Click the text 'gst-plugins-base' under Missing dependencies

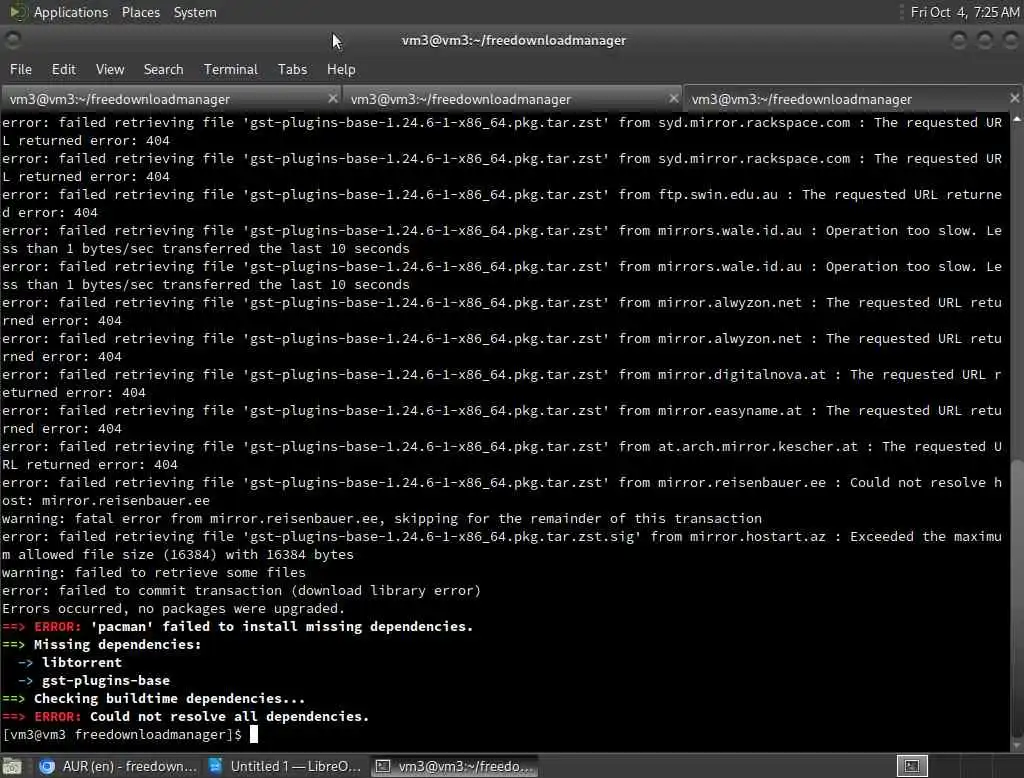point(106,680)
